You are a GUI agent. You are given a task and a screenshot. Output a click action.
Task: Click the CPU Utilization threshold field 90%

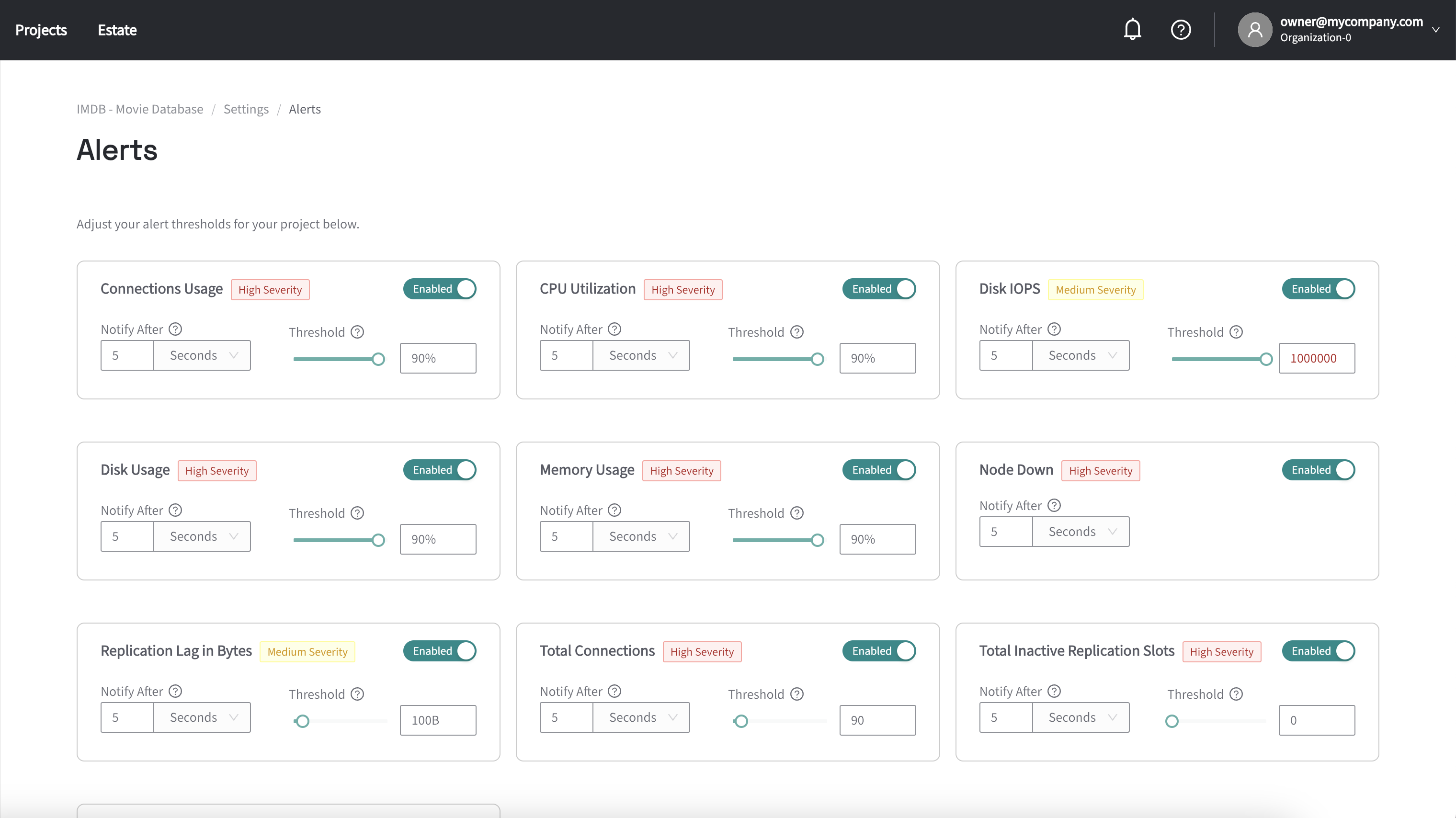click(x=878, y=358)
